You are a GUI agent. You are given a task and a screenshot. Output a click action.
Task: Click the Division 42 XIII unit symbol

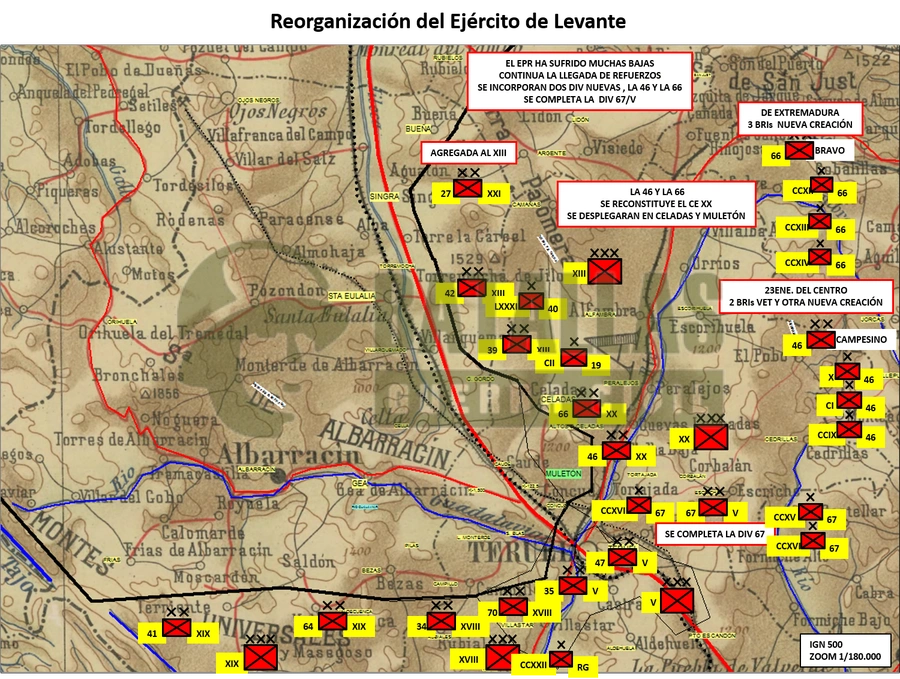472,288
